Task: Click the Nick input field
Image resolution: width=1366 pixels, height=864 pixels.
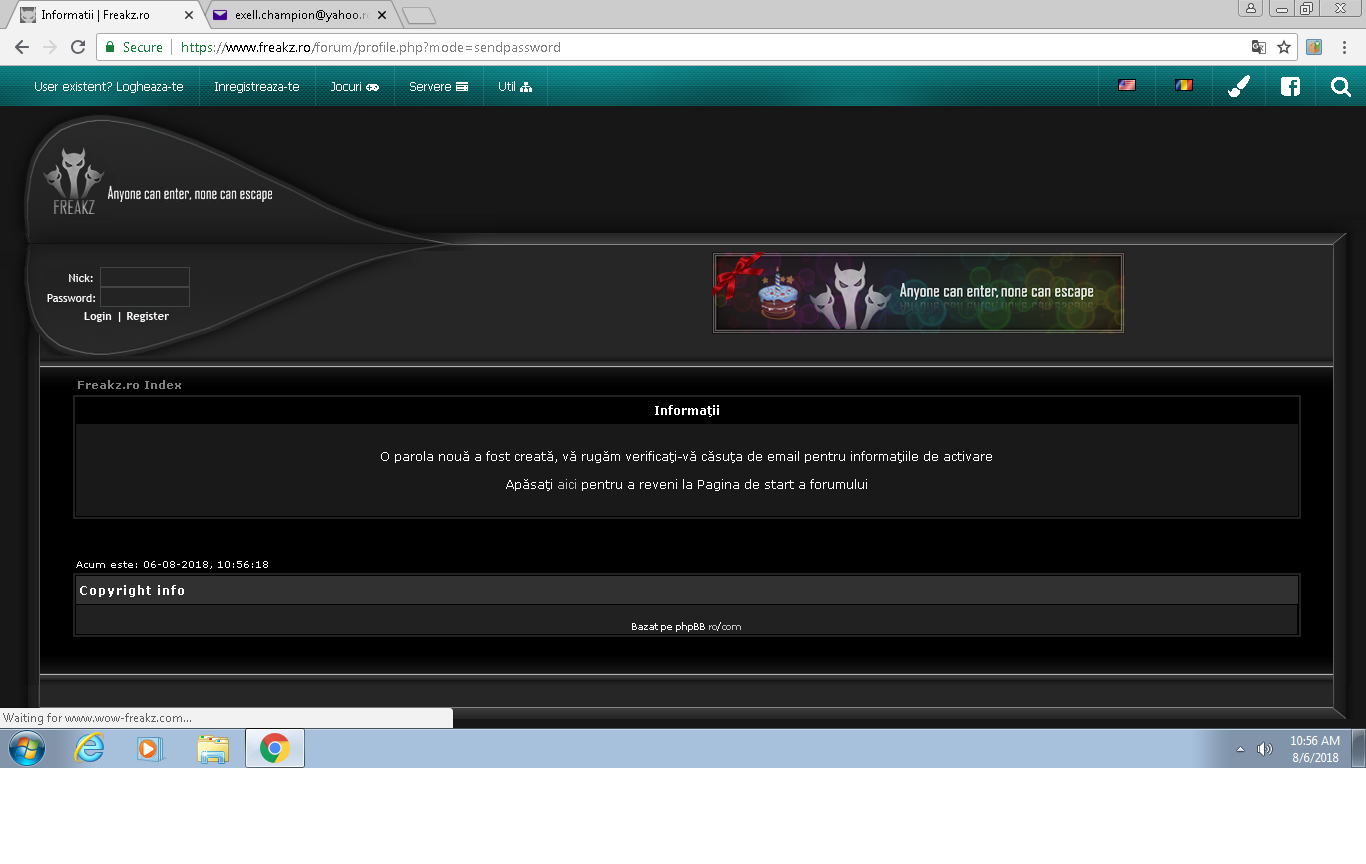Action: [145, 277]
